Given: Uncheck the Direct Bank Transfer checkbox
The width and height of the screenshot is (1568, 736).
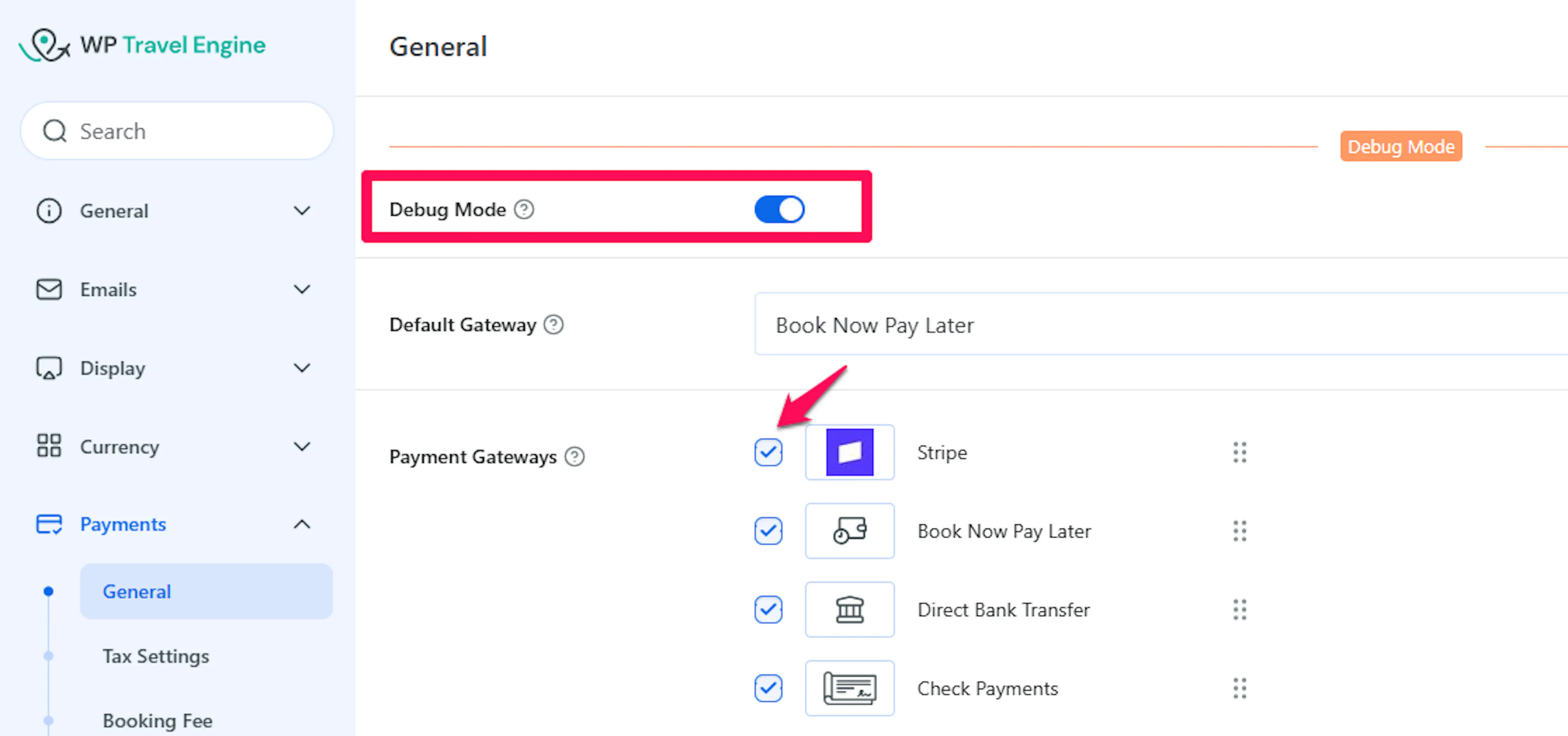Looking at the screenshot, I should 768,609.
